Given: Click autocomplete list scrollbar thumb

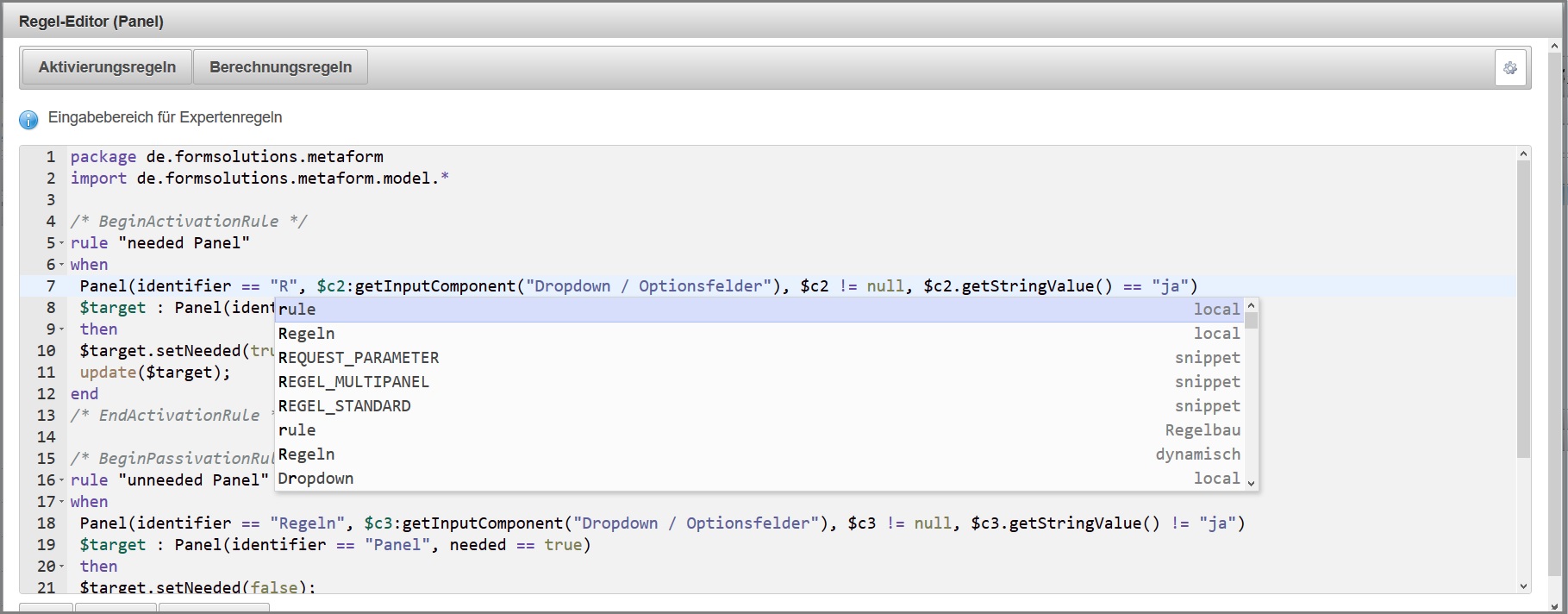Looking at the screenshot, I should 1252,321.
